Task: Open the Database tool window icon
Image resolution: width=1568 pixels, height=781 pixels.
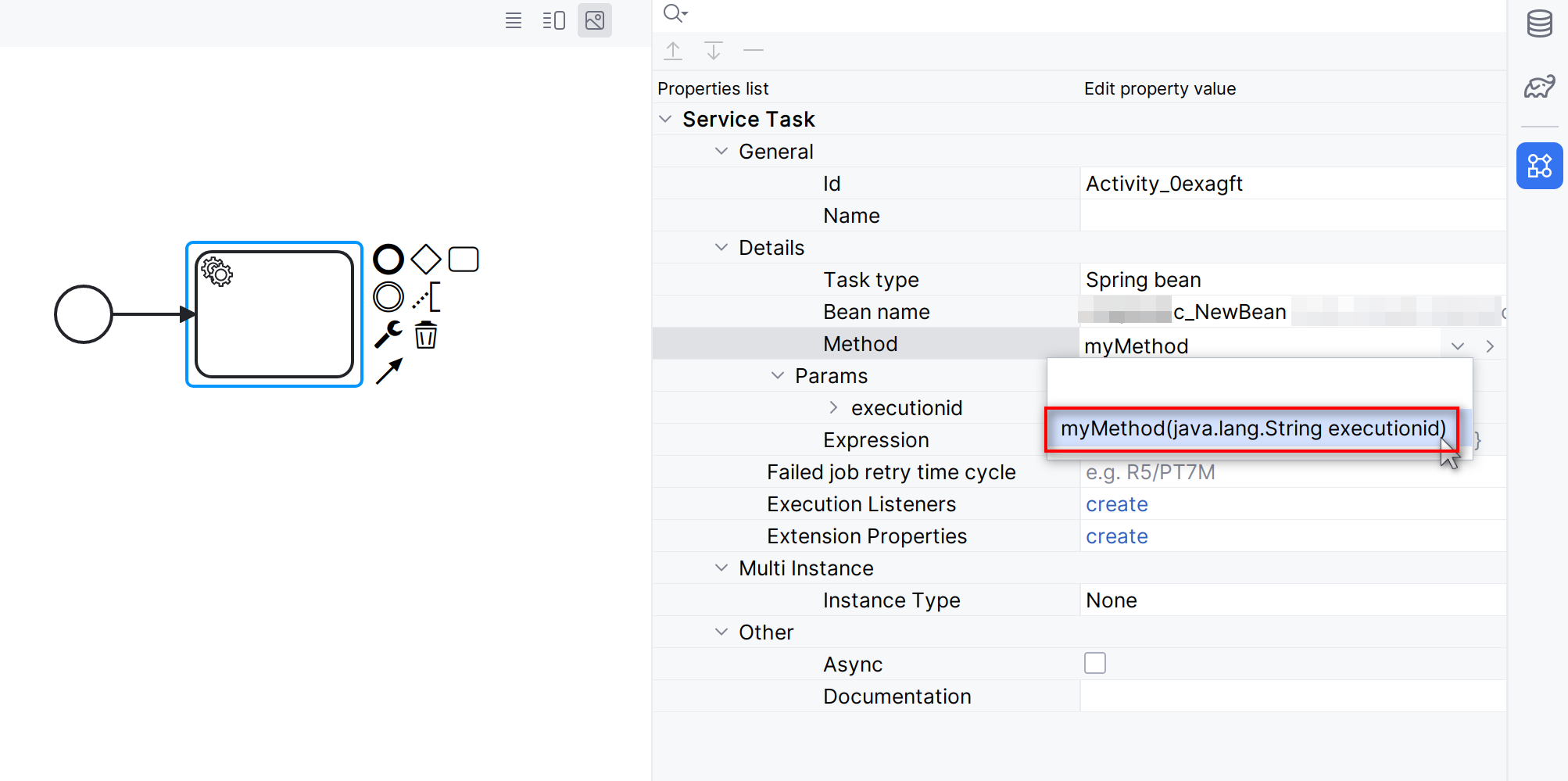Action: point(1540,23)
